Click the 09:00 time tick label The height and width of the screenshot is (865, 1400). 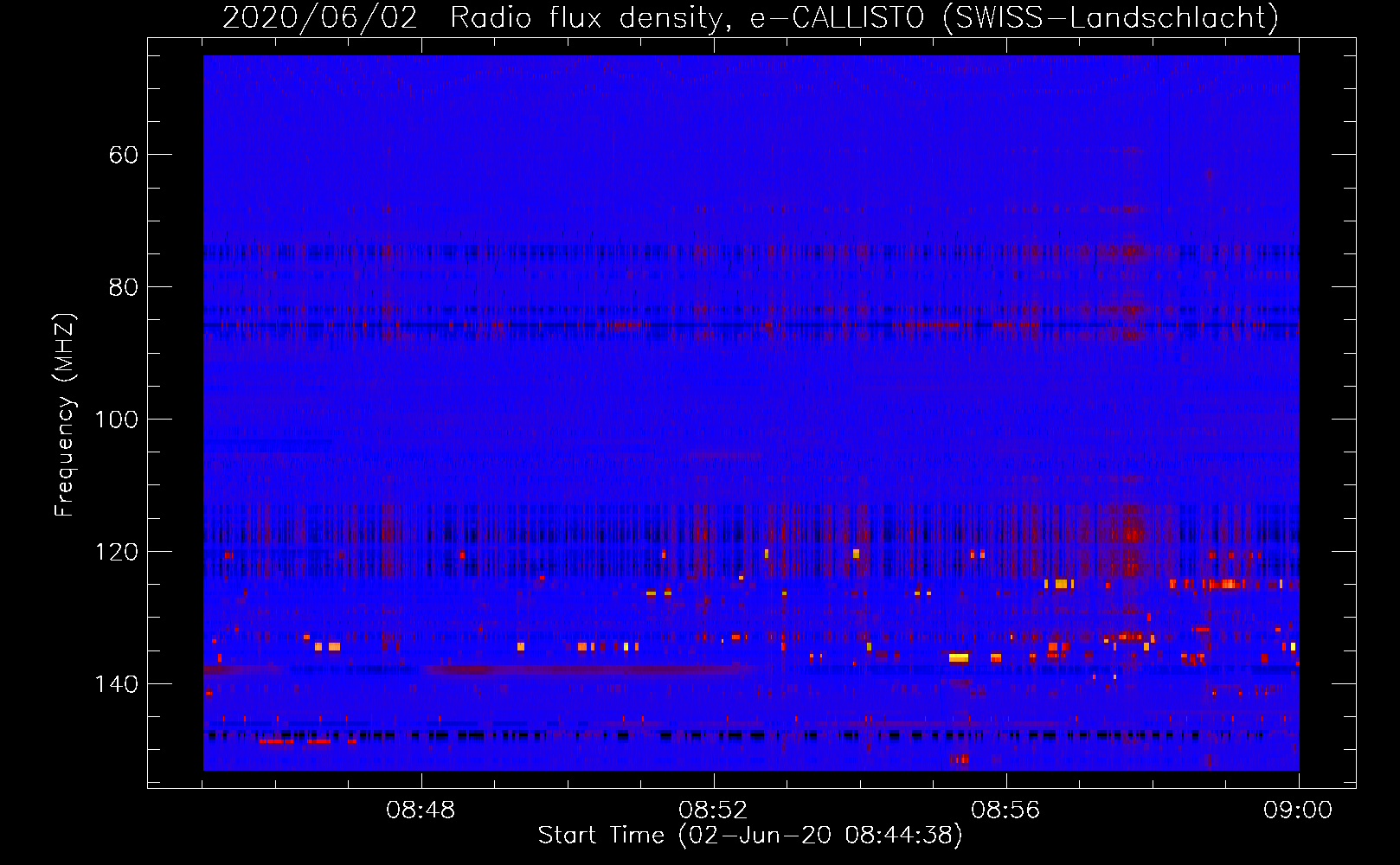(1298, 811)
